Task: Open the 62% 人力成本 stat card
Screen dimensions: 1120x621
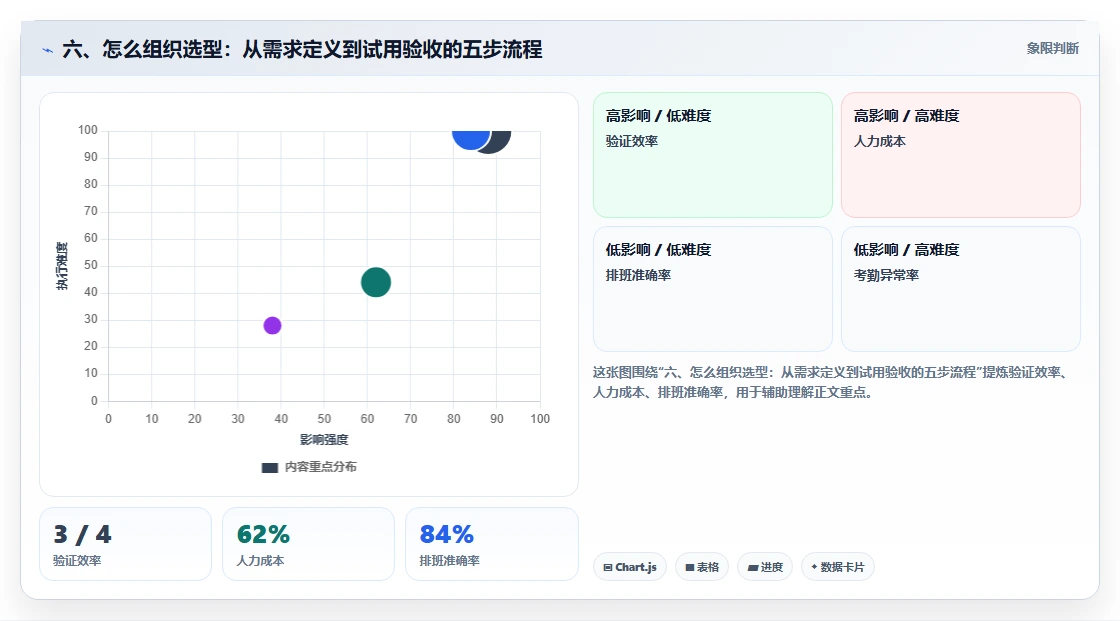Action: click(x=309, y=544)
